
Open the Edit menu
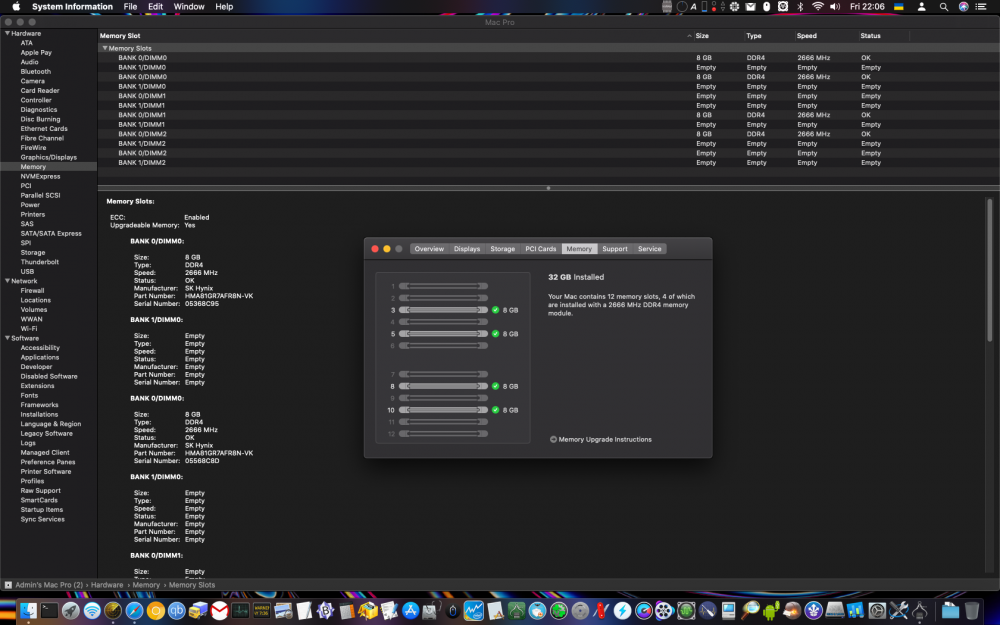point(156,6)
